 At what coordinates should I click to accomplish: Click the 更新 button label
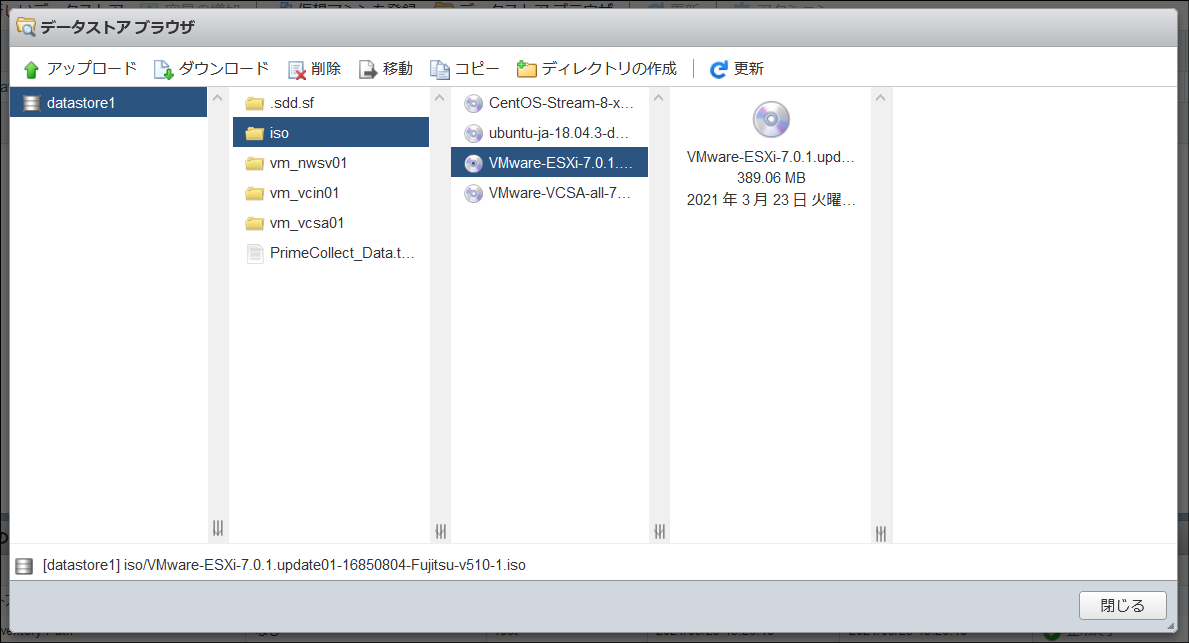coord(748,68)
